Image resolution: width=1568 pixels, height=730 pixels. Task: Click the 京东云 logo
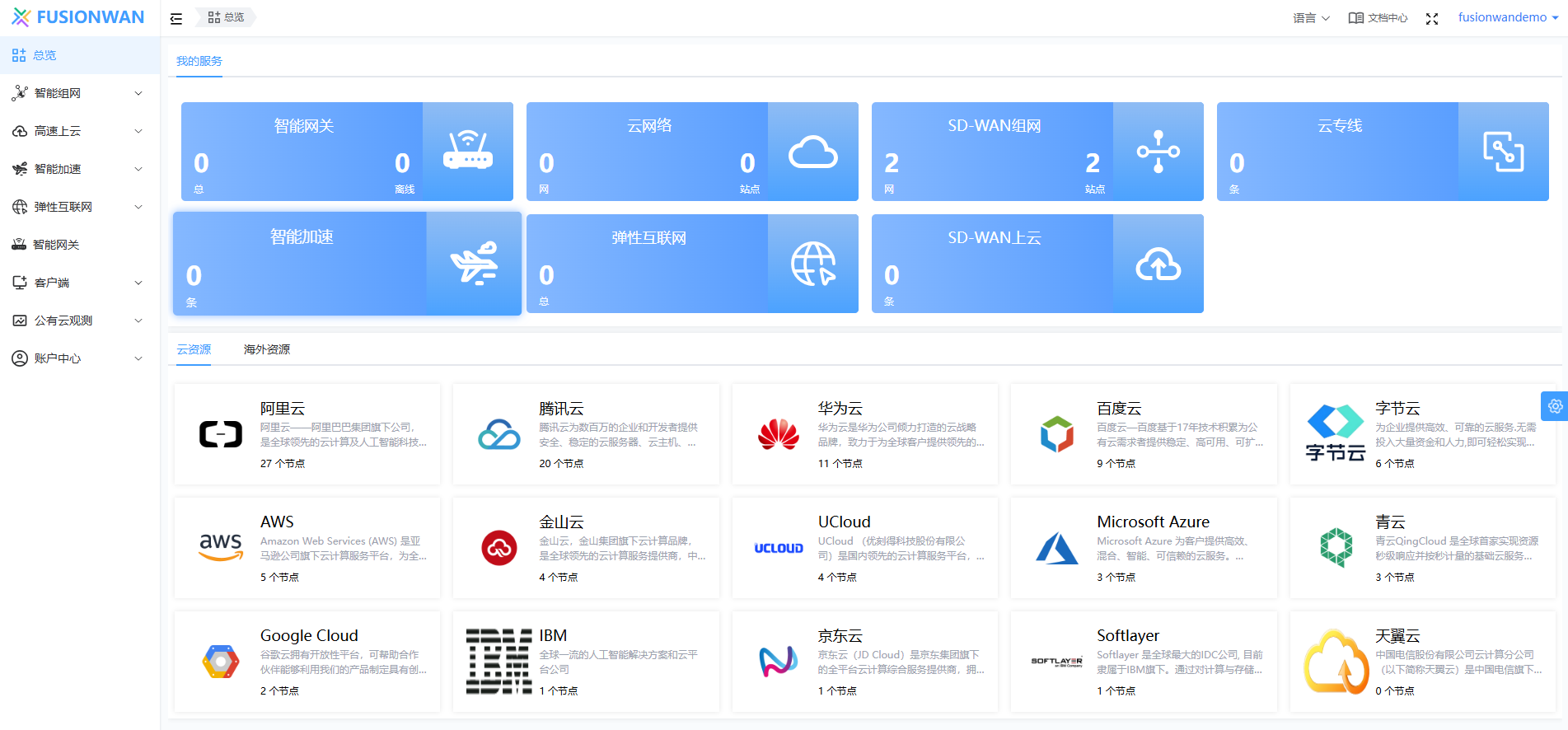point(779,662)
